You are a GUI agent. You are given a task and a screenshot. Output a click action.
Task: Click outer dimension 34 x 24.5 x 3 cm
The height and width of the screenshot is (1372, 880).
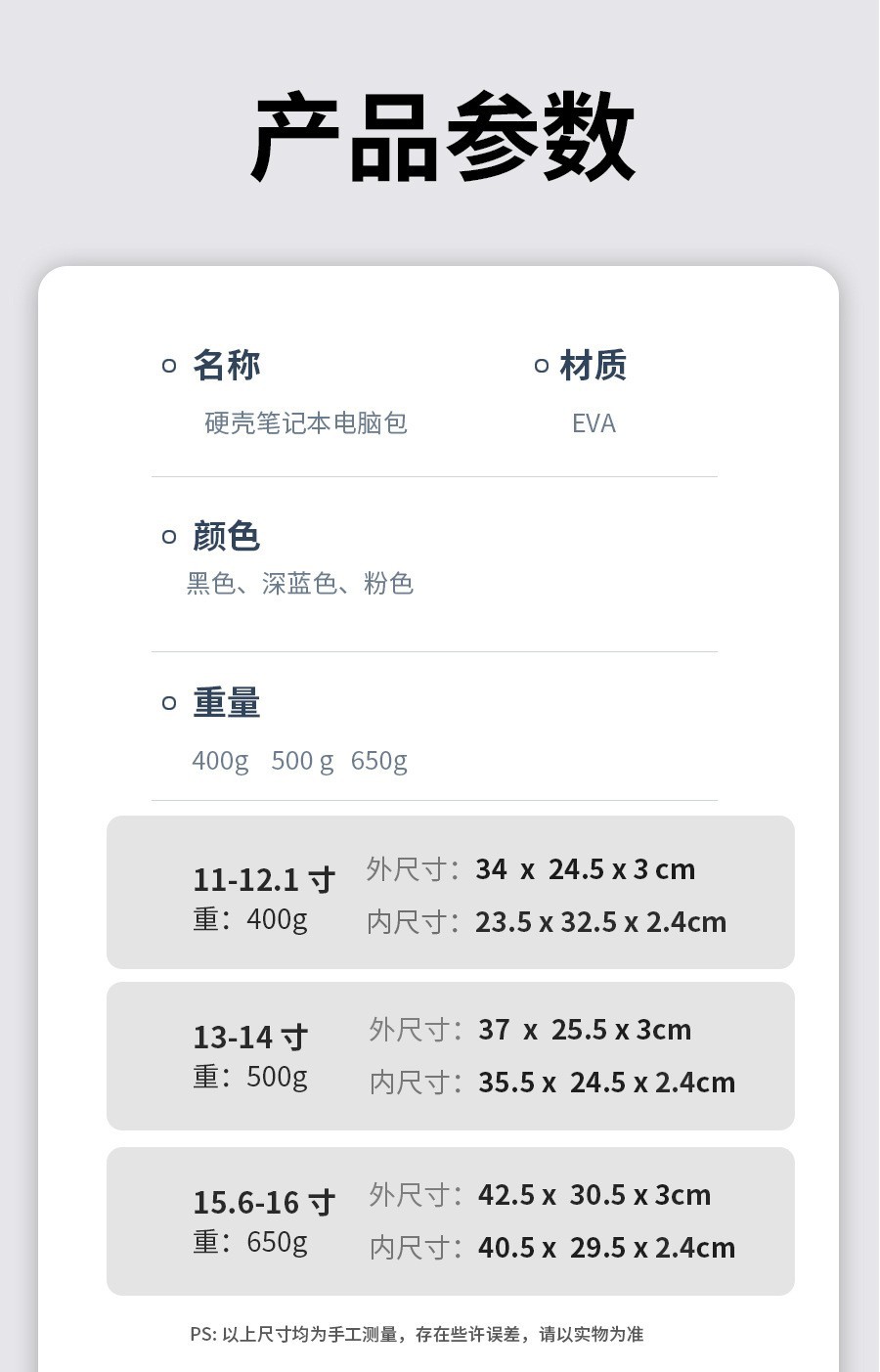[586, 869]
